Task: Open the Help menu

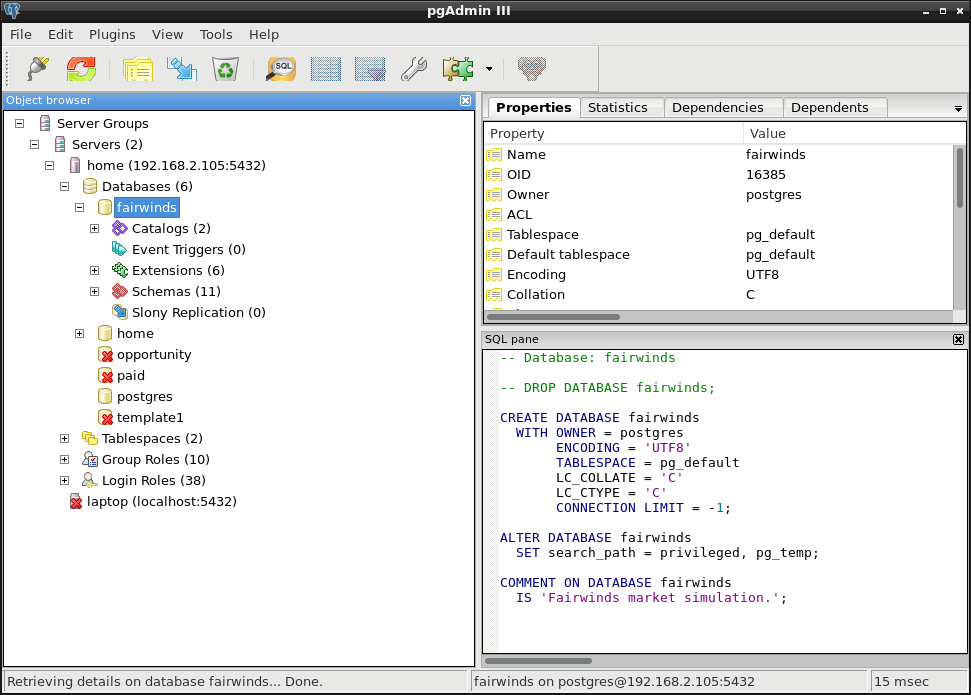Action: click(264, 35)
